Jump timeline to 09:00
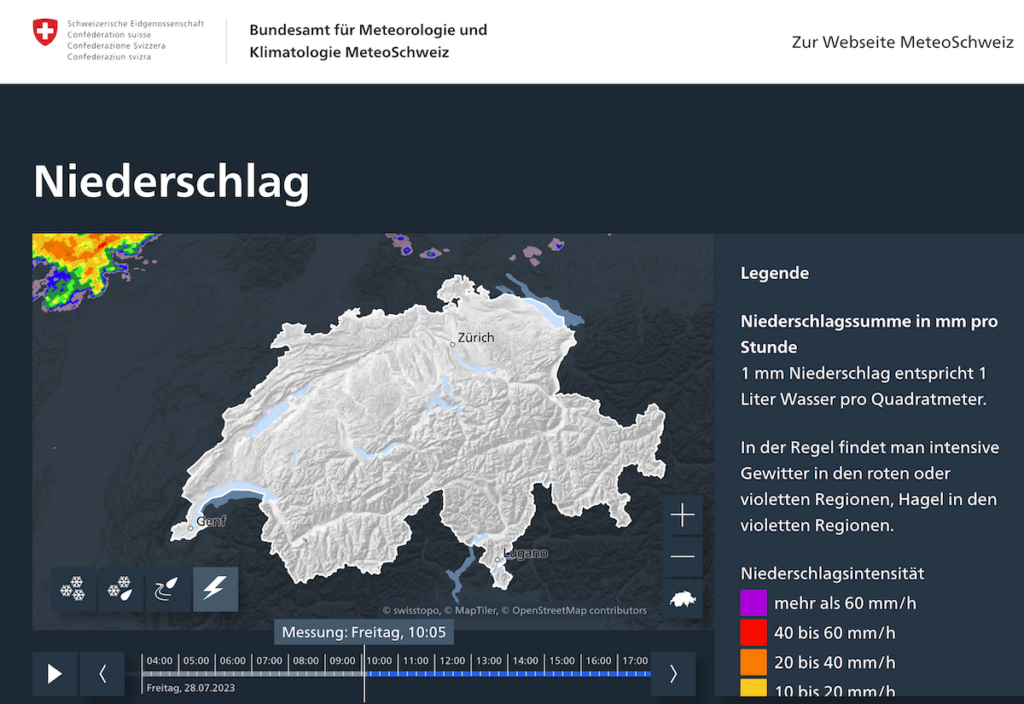Screen dimensions: 1024x704 point(342,661)
